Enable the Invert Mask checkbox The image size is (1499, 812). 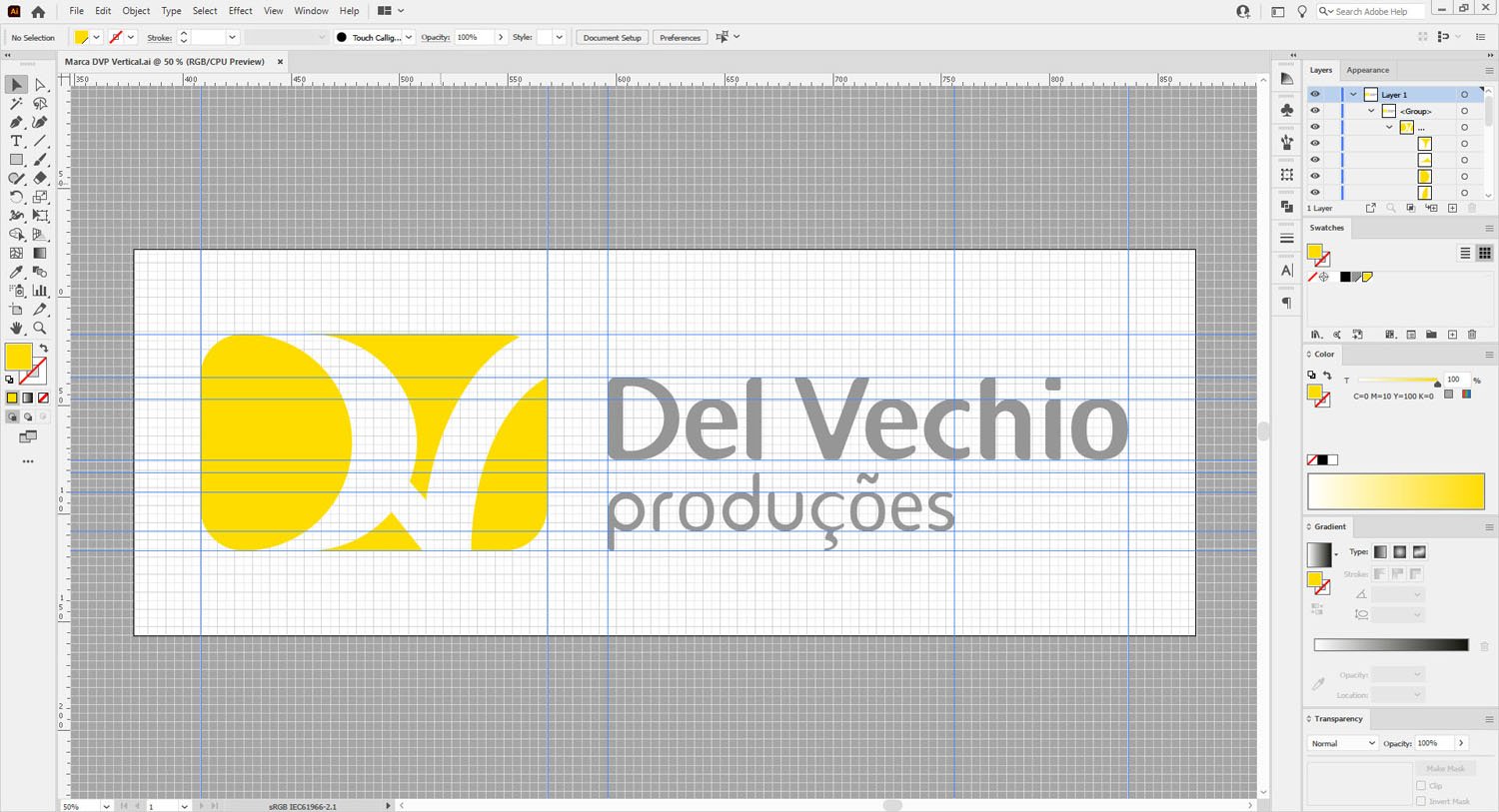click(x=1421, y=801)
